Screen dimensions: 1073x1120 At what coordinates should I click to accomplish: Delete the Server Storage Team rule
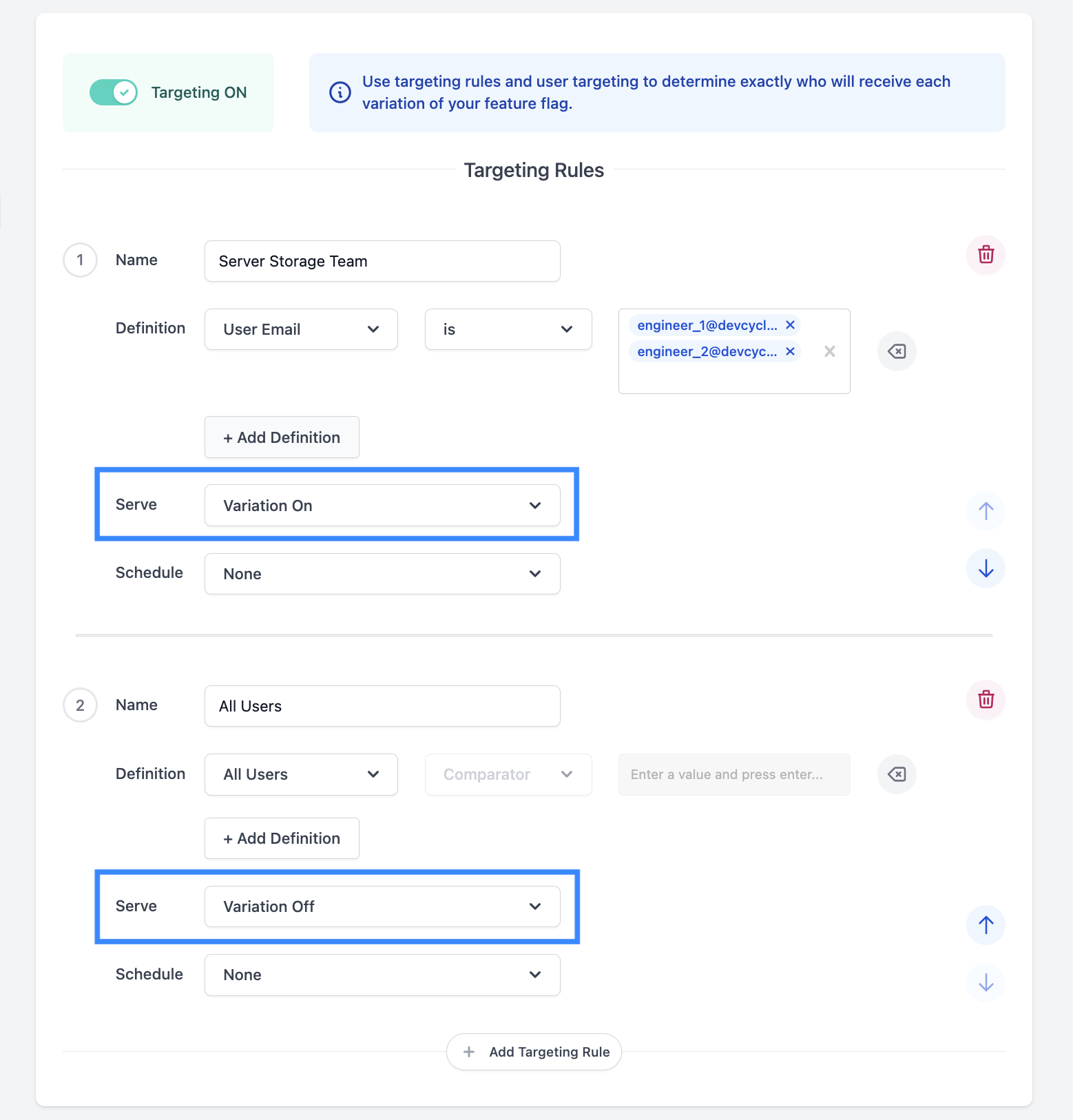[x=986, y=255]
